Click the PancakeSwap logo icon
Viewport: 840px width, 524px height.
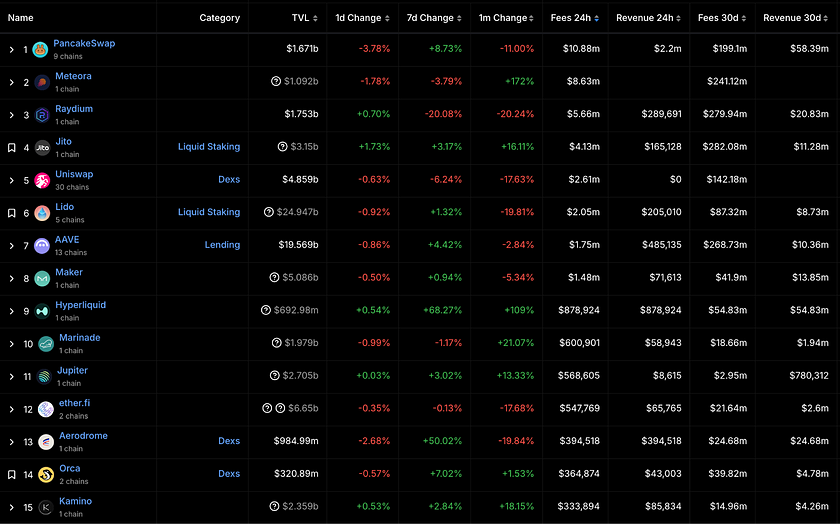(x=40, y=49)
